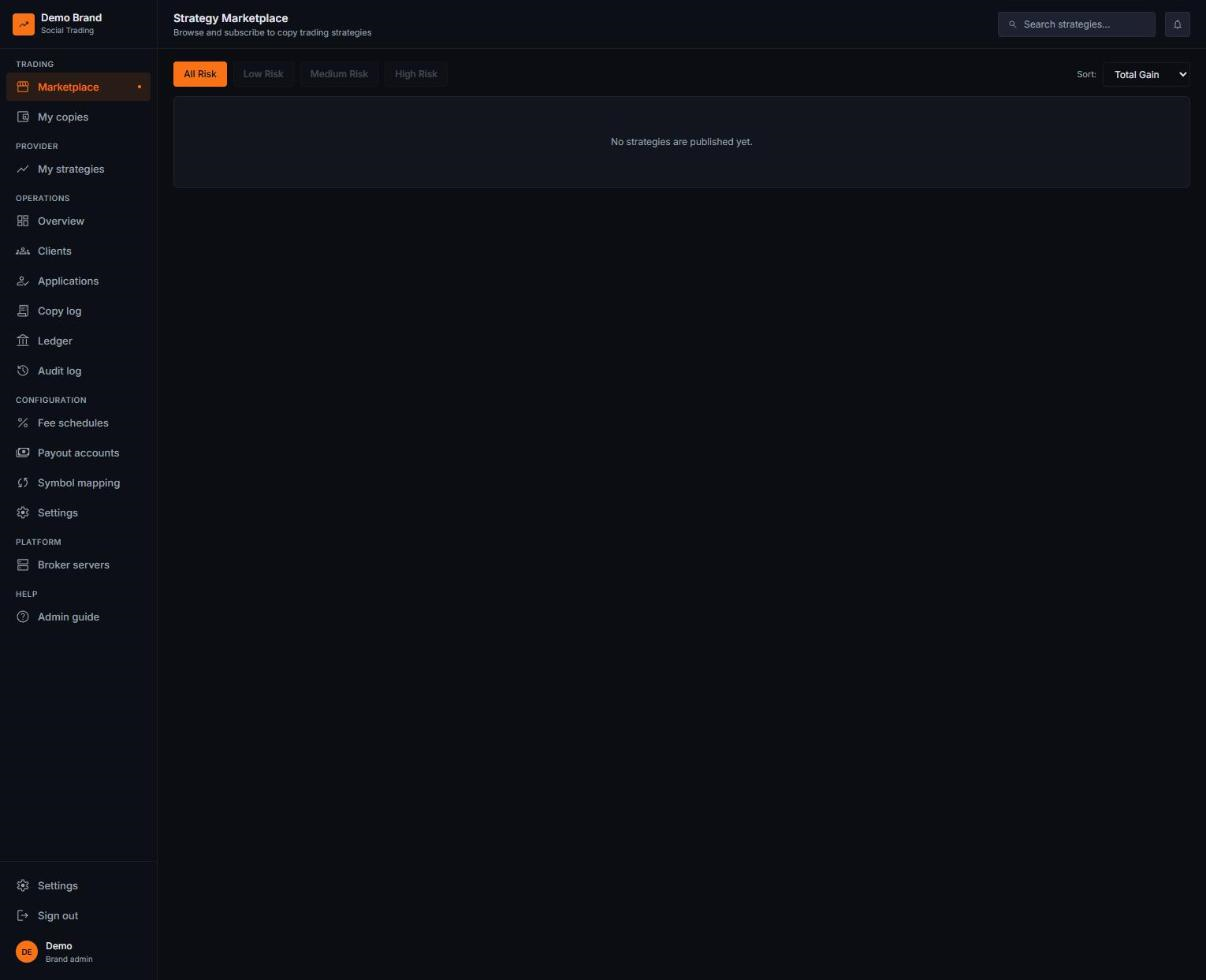
Task: Click the Ledger bank icon
Action: click(23, 341)
